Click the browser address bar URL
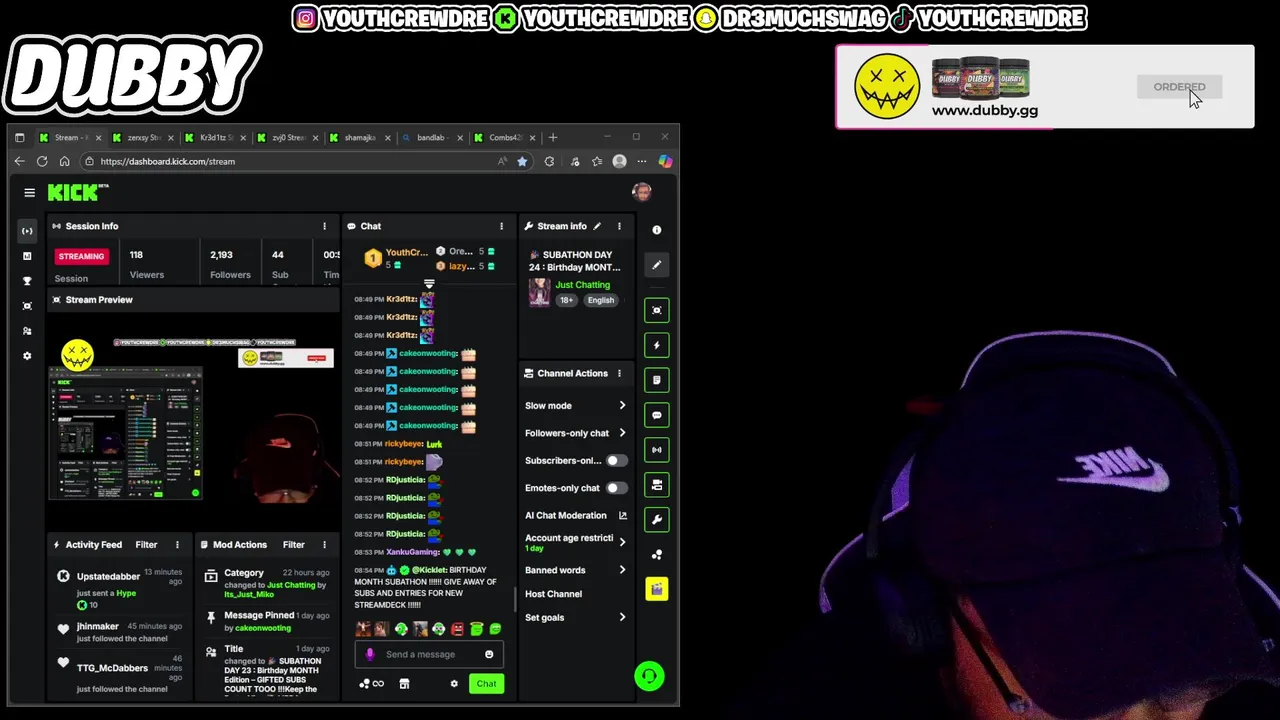Viewport: 1280px width, 720px height. pos(167,161)
